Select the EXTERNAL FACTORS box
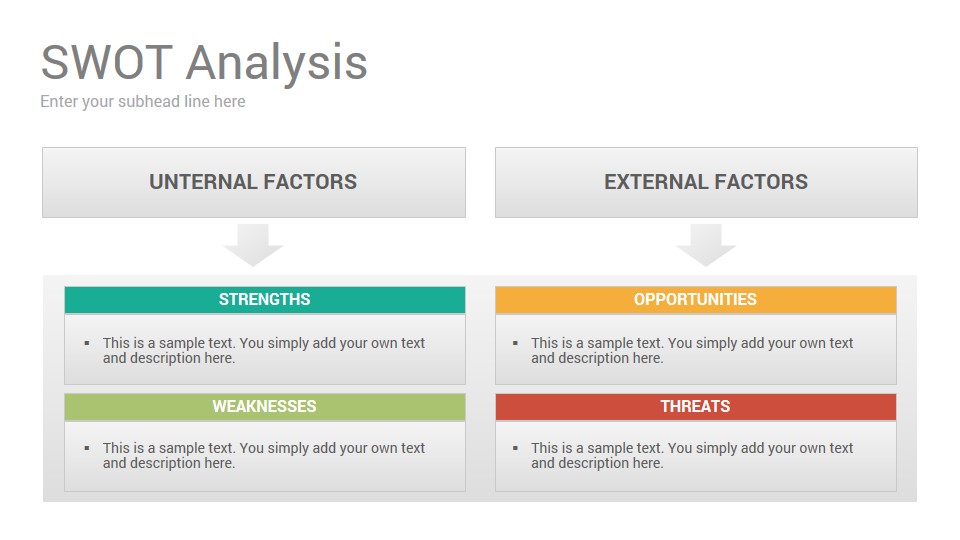The image size is (960, 540). [x=706, y=182]
